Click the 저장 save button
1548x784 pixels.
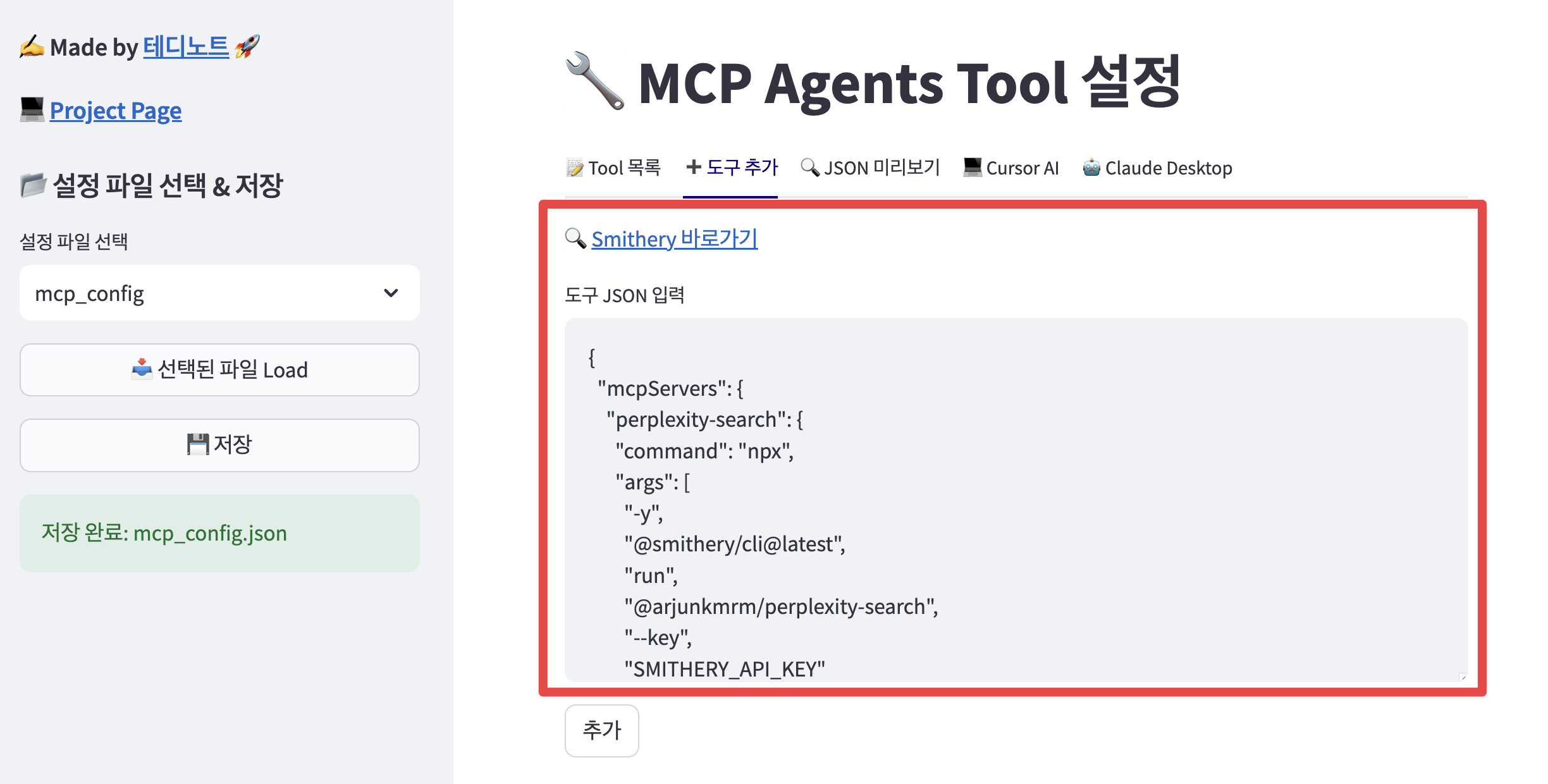click(219, 445)
